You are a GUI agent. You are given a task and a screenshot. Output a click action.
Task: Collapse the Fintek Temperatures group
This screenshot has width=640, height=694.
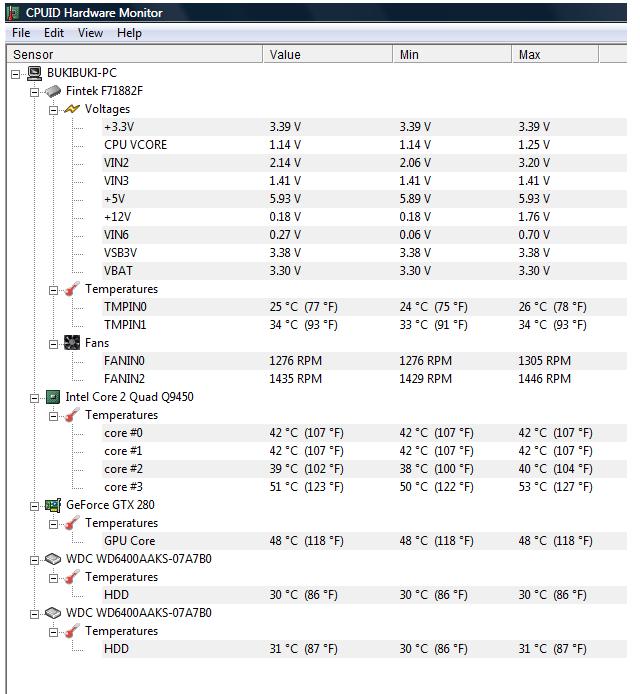(x=53, y=290)
